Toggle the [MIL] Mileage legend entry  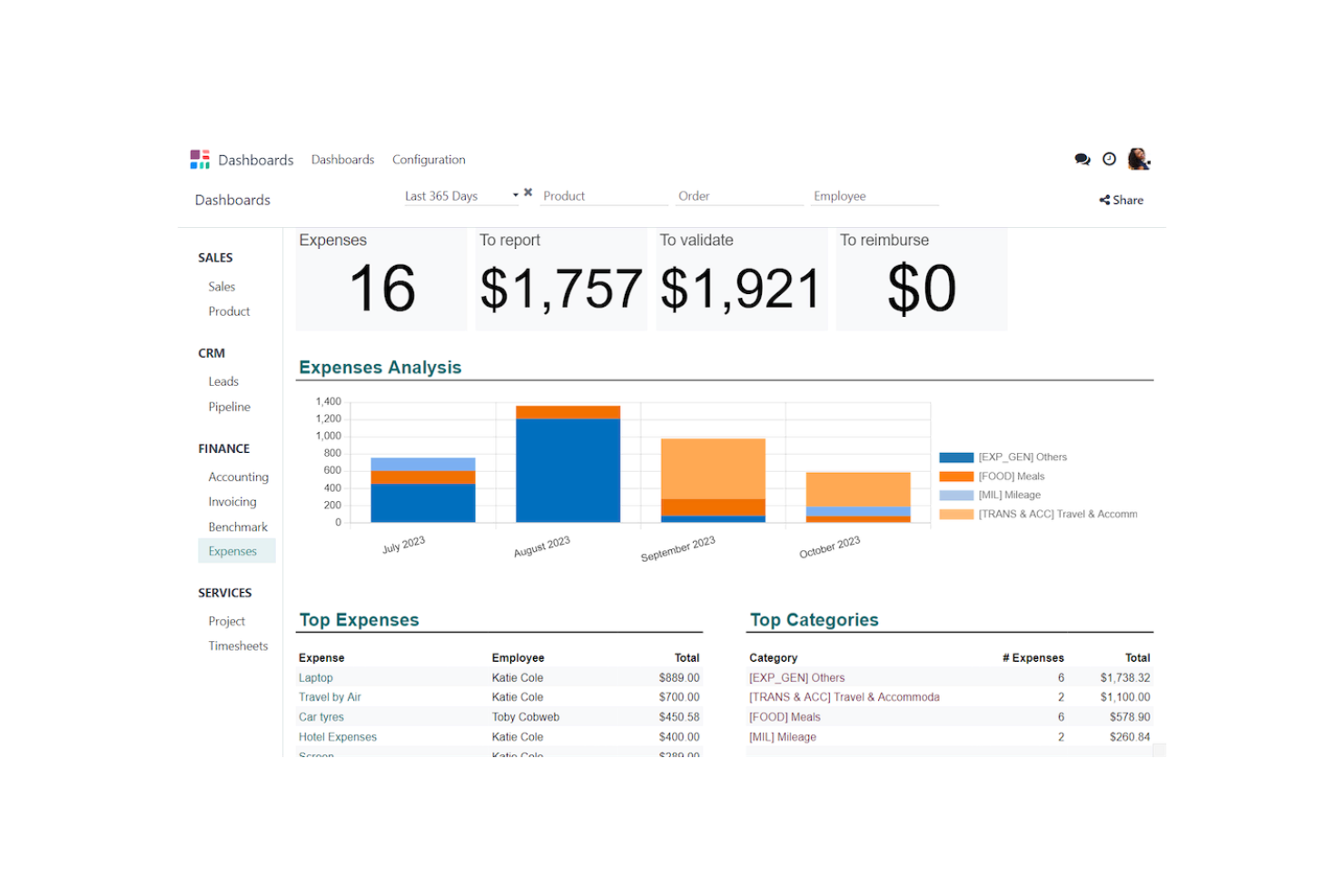(x=991, y=496)
